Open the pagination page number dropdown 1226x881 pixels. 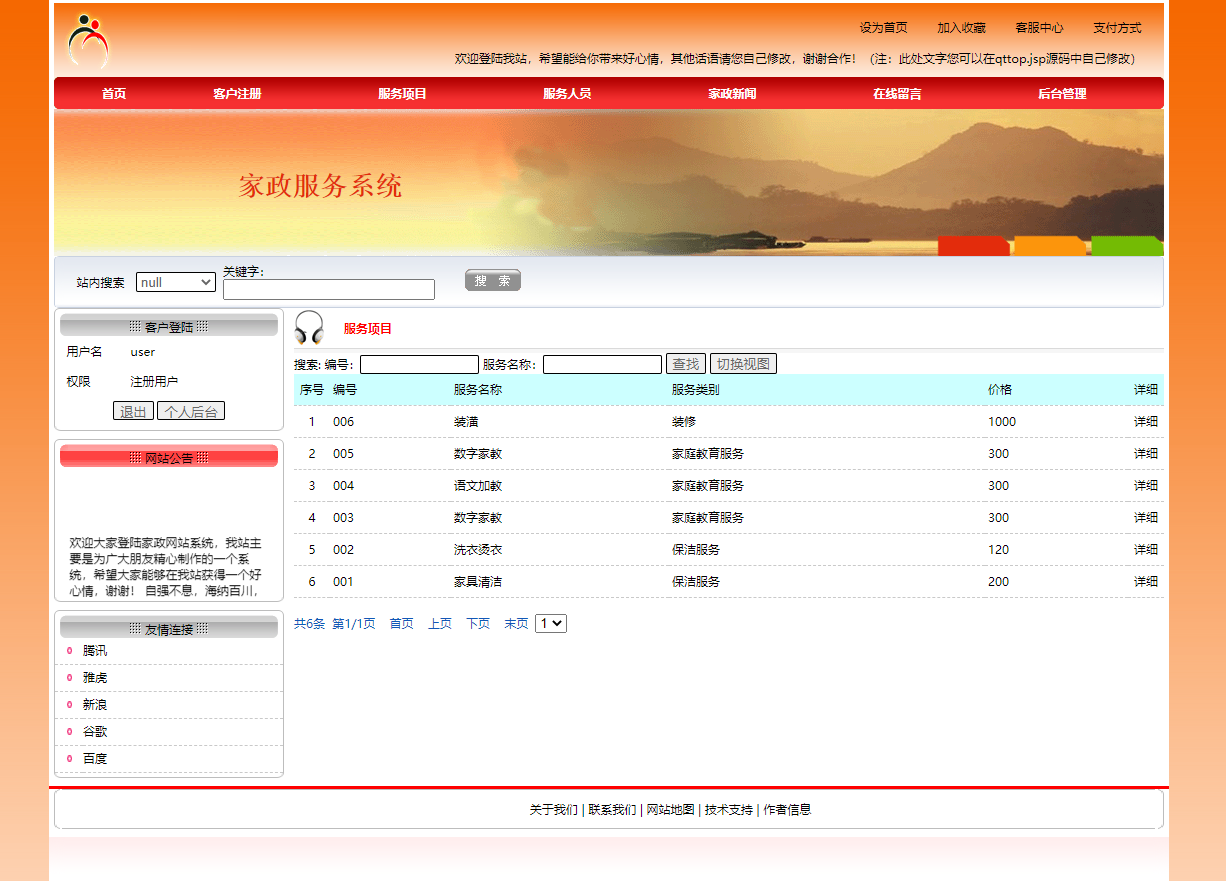pyautogui.click(x=550, y=623)
